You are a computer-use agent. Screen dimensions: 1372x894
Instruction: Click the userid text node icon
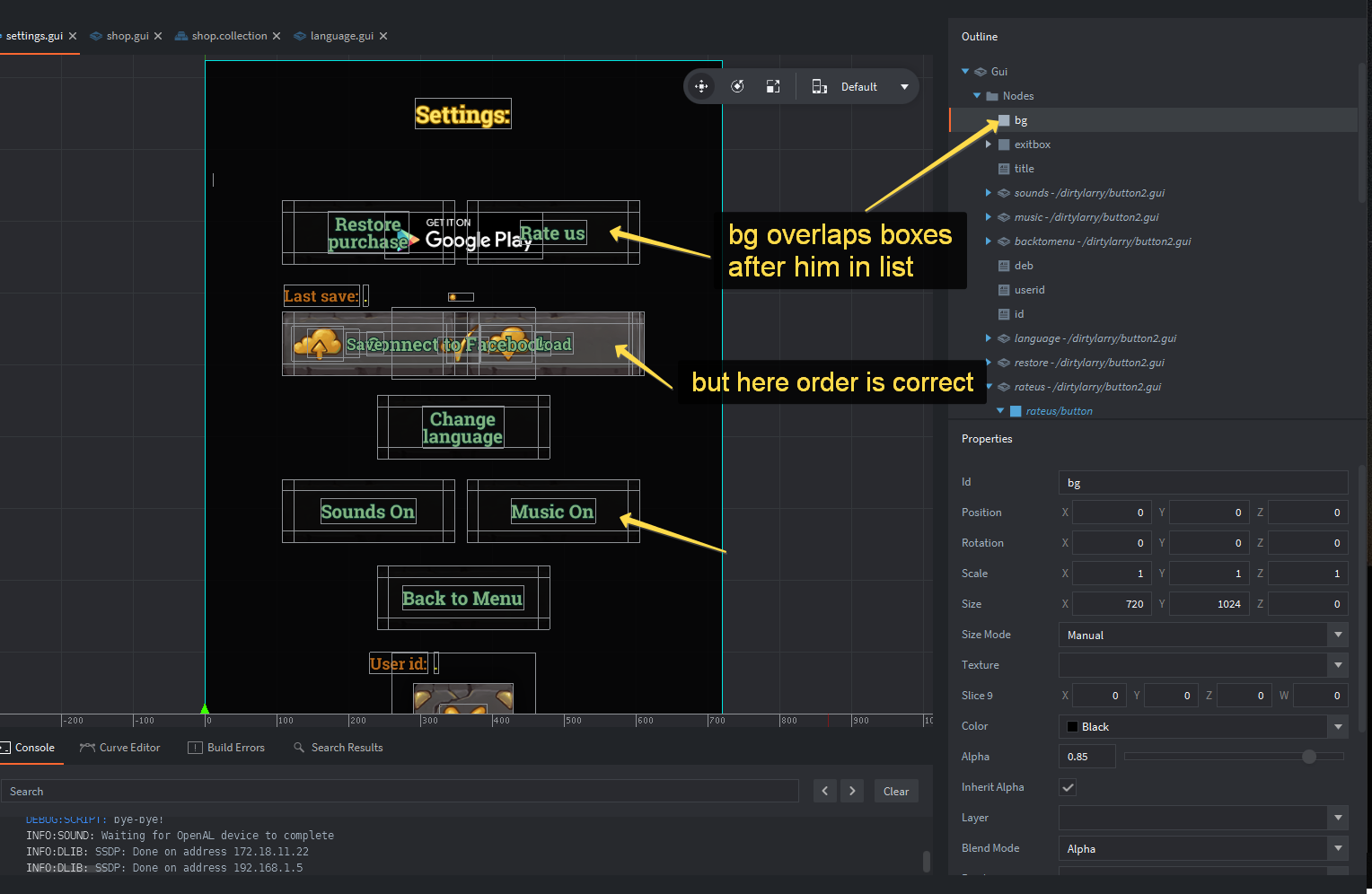click(x=1004, y=289)
